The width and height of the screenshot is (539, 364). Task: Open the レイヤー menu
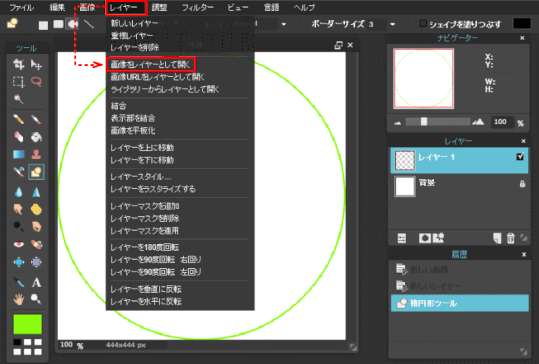[126, 8]
